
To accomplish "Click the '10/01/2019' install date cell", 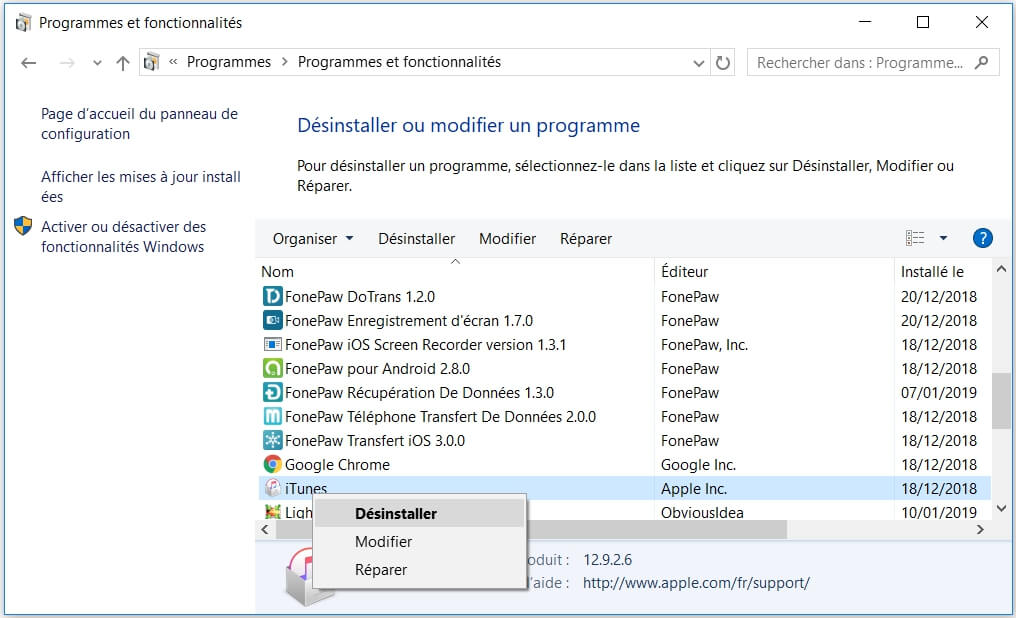I will (x=938, y=512).
